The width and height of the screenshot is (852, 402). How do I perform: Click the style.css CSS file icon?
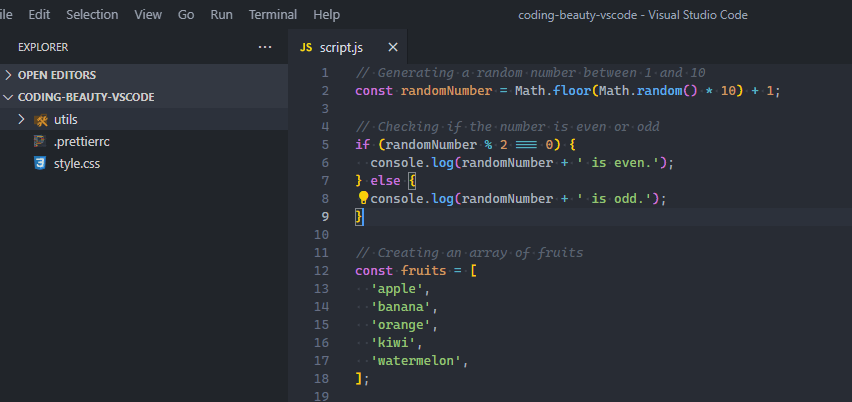pyautogui.click(x=41, y=163)
